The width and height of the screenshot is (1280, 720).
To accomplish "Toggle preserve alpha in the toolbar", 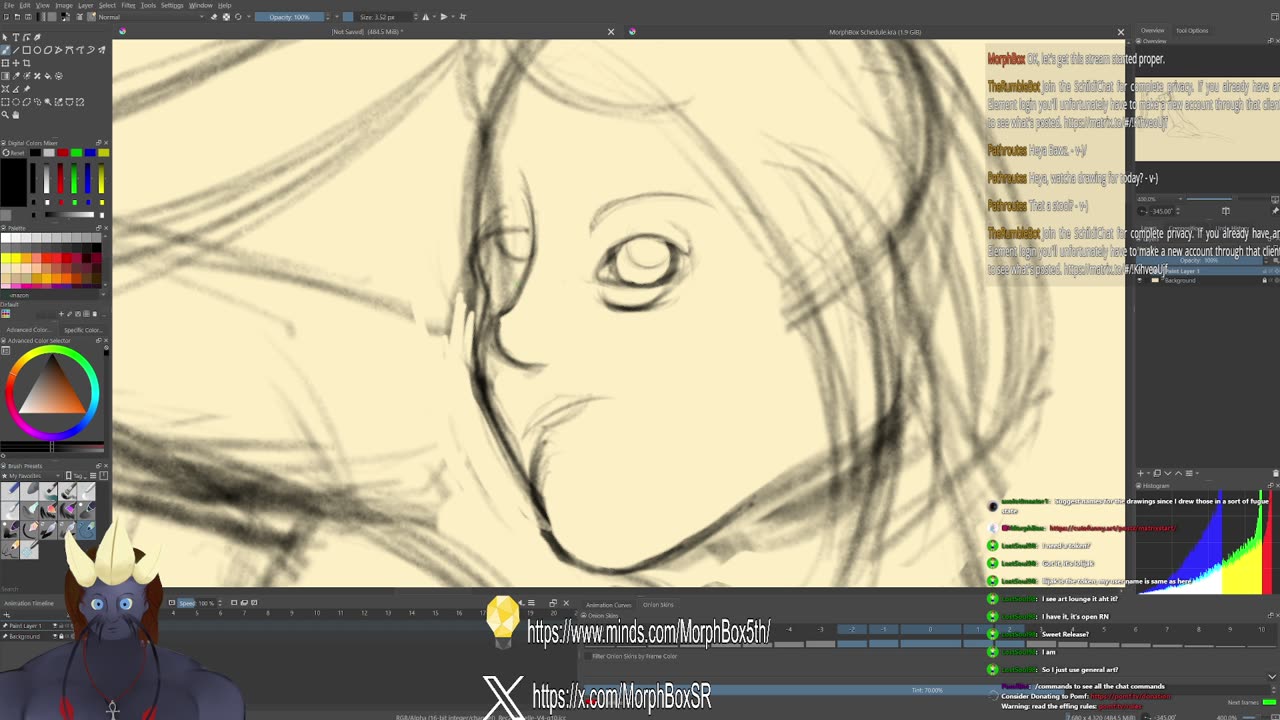I will pyautogui.click(x=226, y=17).
